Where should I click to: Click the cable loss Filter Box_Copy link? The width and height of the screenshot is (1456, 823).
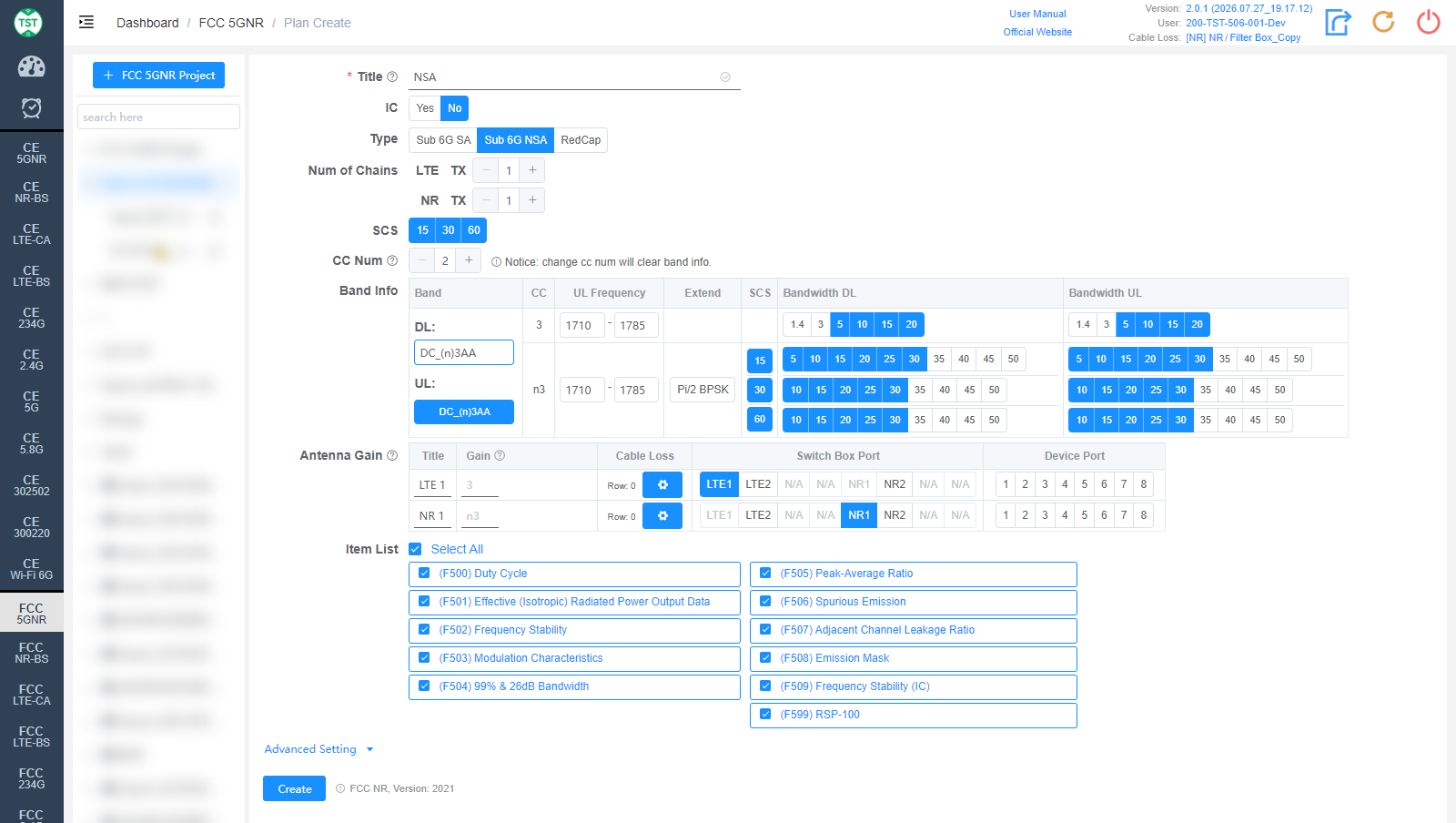pos(1243,37)
